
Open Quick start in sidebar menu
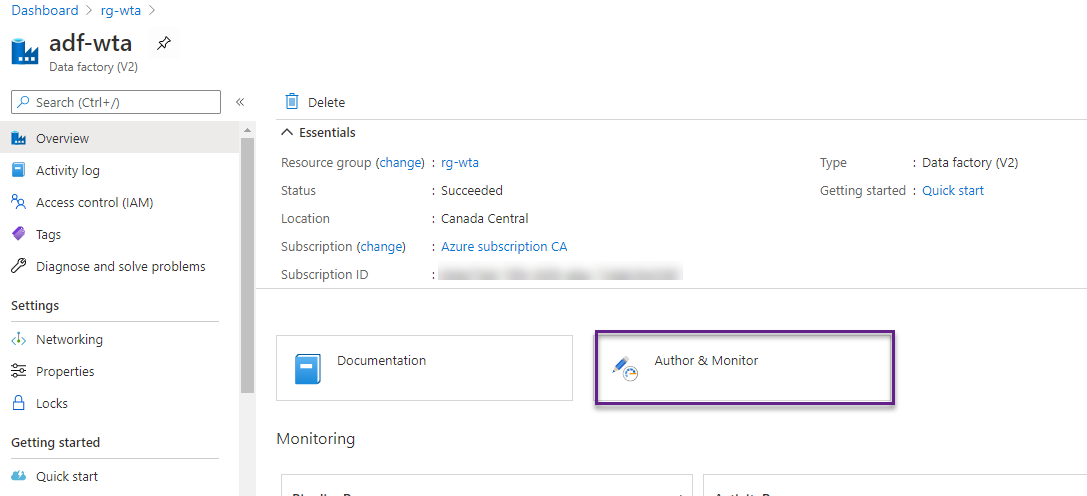66,476
